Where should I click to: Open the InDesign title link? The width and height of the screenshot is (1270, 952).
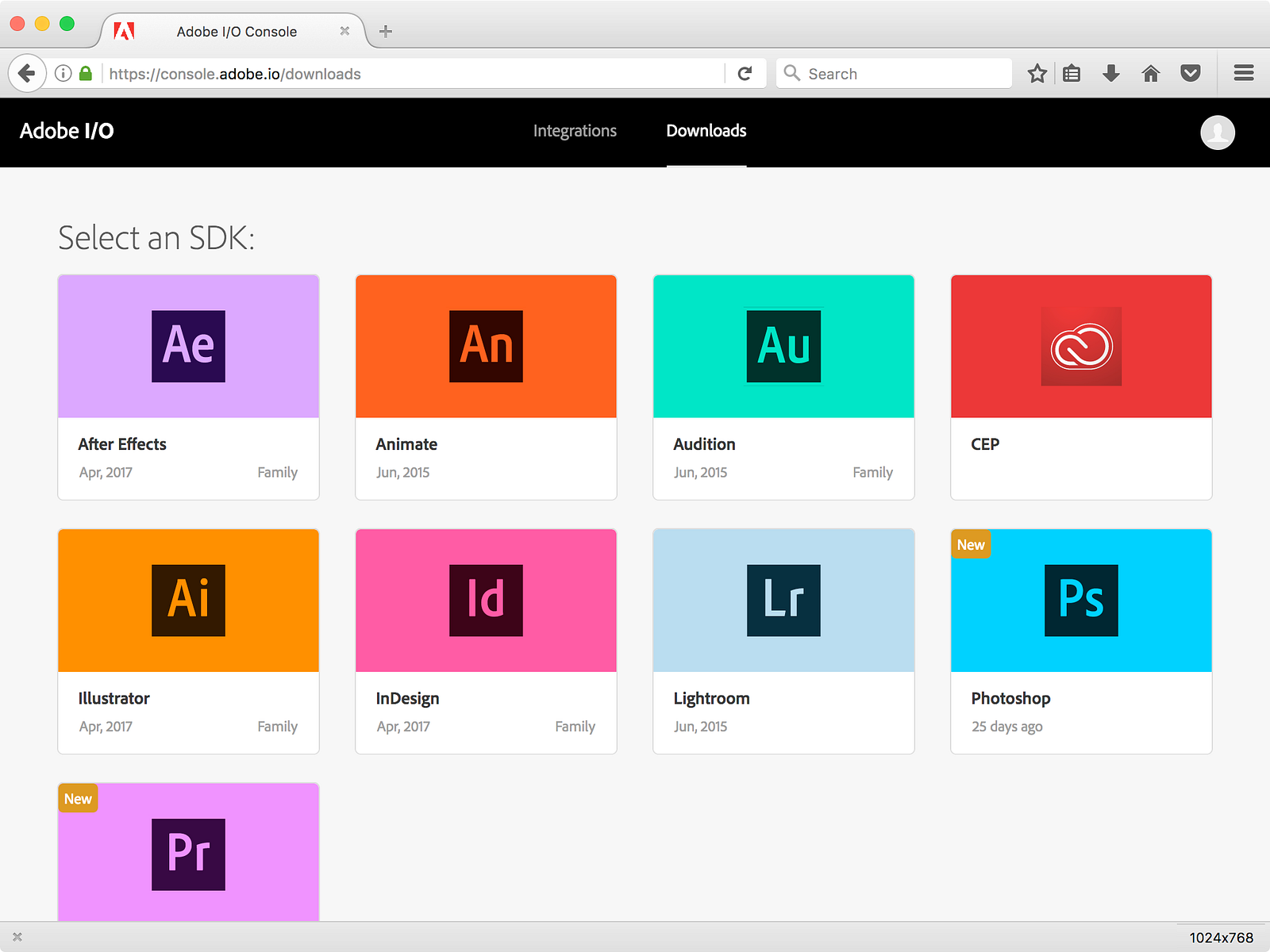pos(407,699)
